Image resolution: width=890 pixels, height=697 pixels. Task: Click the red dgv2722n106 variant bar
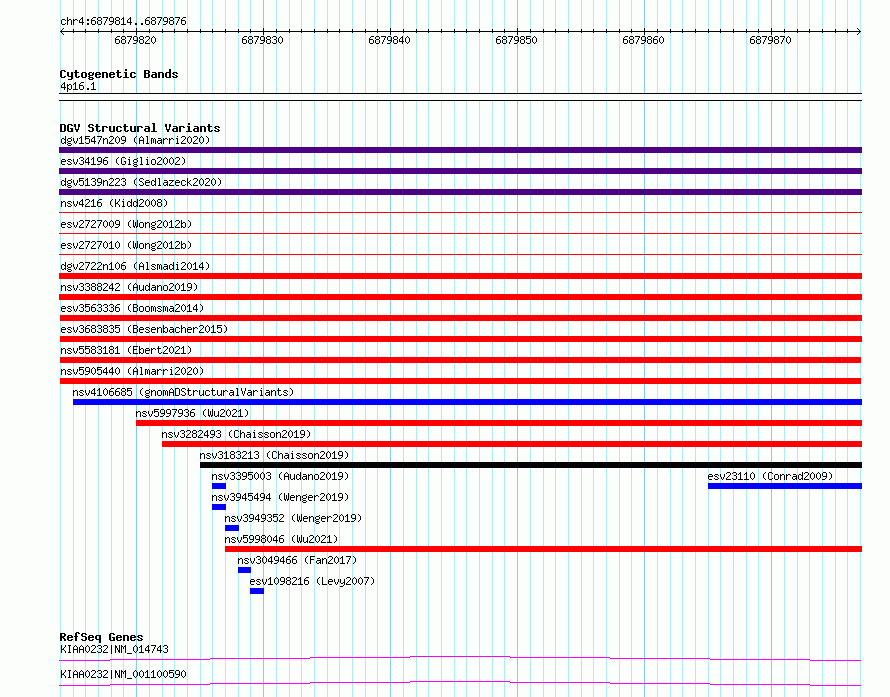(x=460, y=276)
